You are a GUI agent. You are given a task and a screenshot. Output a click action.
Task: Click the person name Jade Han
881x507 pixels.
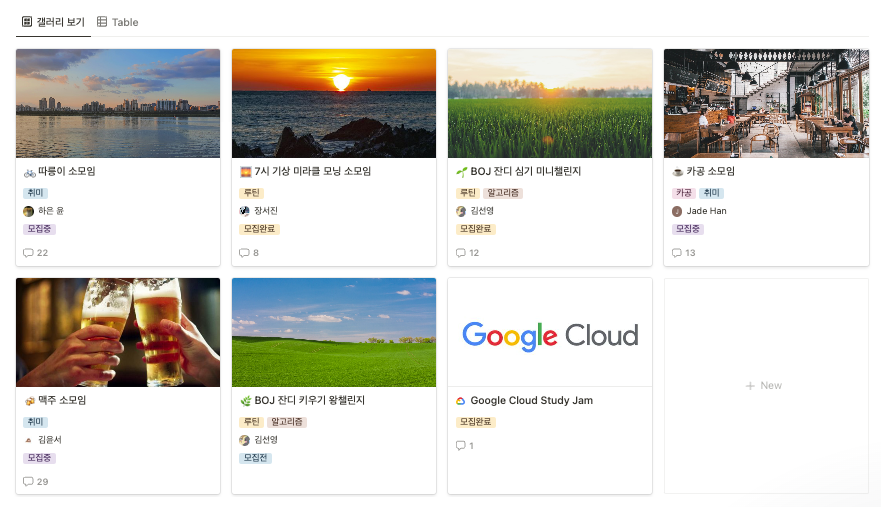point(706,211)
